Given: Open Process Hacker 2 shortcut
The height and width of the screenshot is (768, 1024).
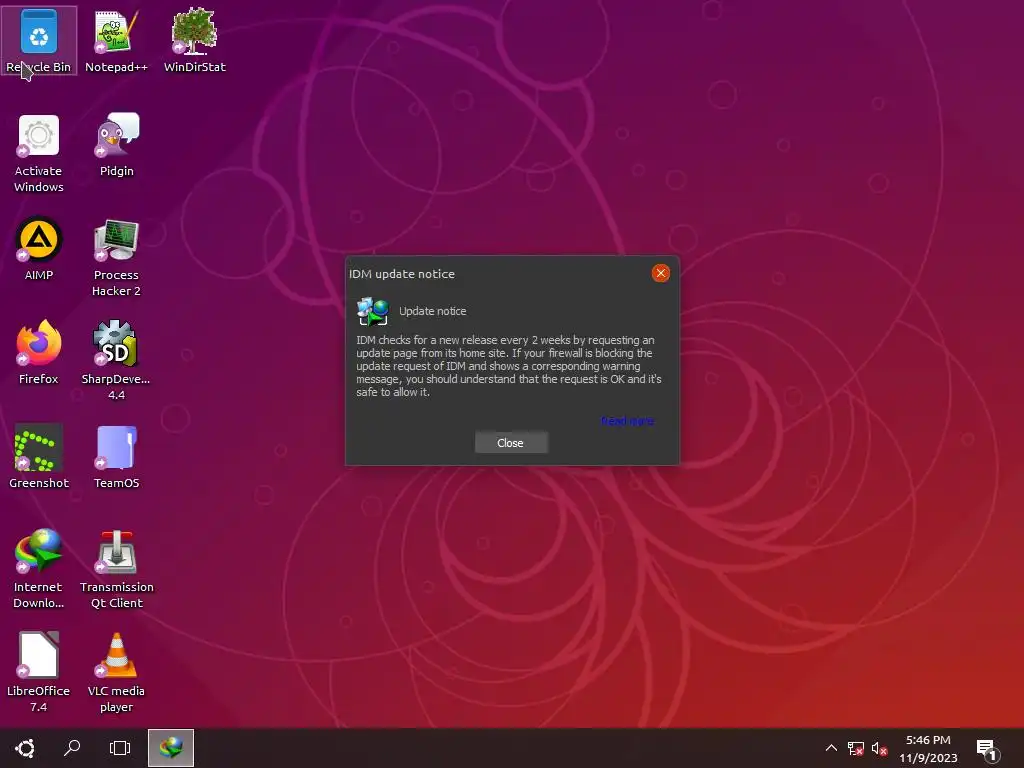Looking at the screenshot, I should [x=116, y=258].
